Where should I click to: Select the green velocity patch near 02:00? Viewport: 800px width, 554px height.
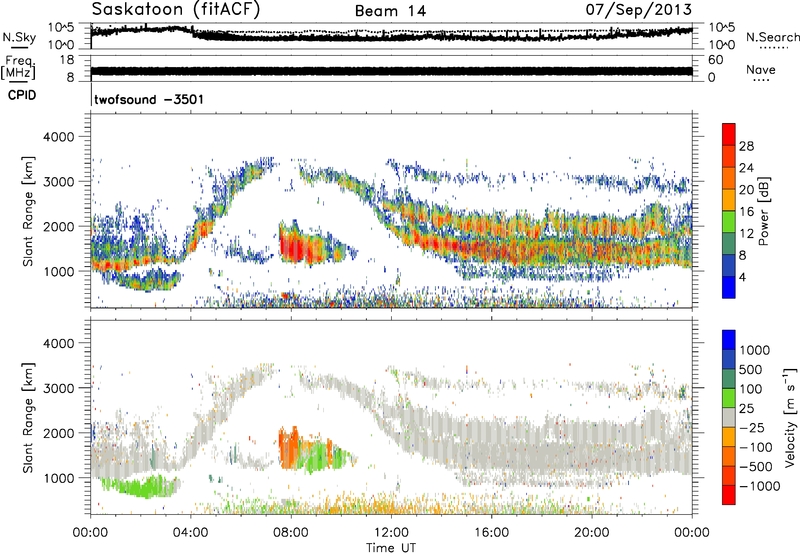coord(142,486)
